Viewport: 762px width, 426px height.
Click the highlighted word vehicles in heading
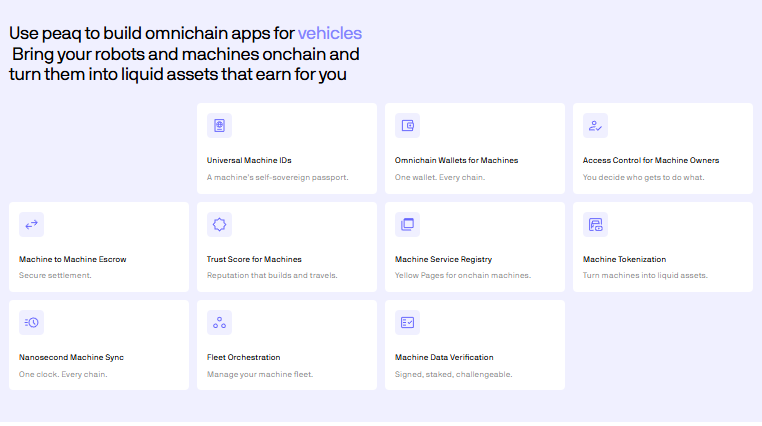[329, 33]
